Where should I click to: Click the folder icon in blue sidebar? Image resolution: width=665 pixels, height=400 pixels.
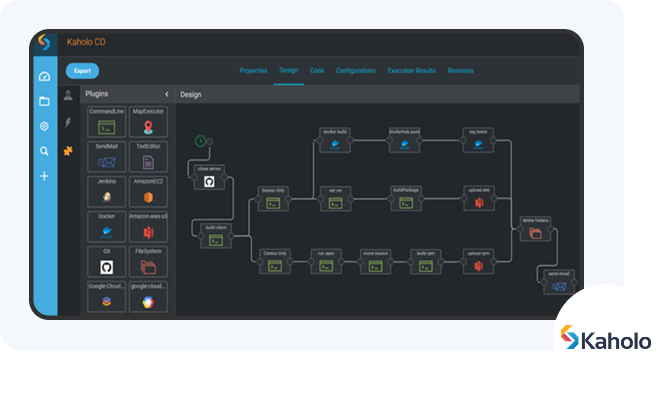tap(44, 101)
